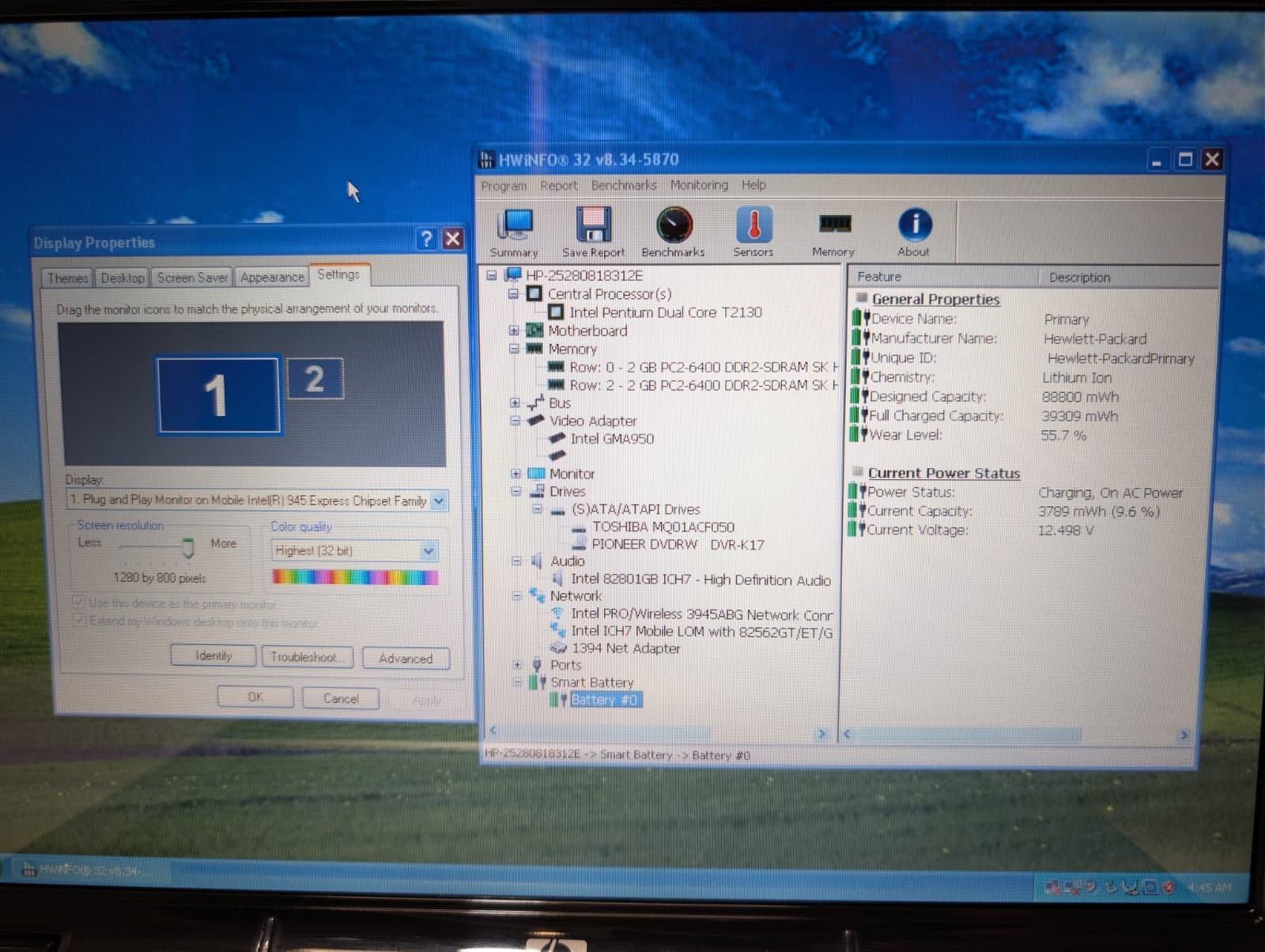Switch to the Screen Saver tab
Screen dimensions: 1265x952
pyautogui.click(x=192, y=278)
